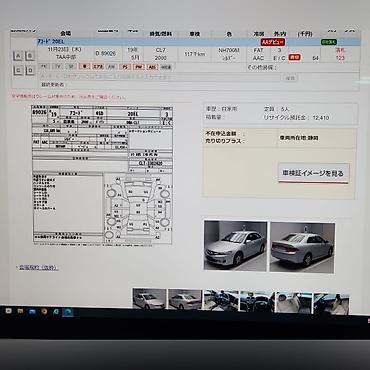Screen dimensions: 370x370
Task: Click the ABS equipment tag
Action: click(x=152, y=67)
